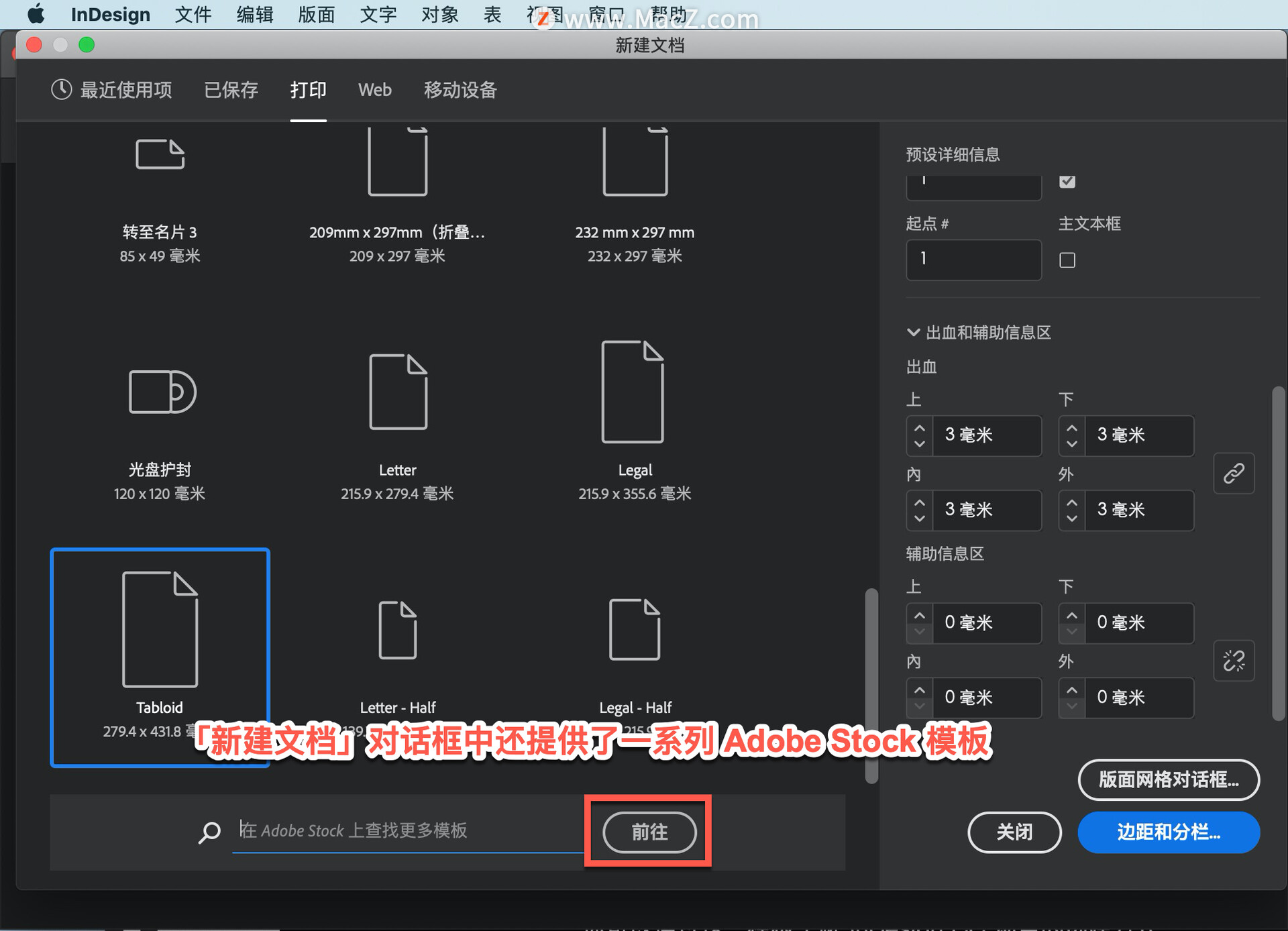The width and height of the screenshot is (1288, 931).
Task: Select the 光盘护封 disc cover preset icon
Action: tap(162, 392)
